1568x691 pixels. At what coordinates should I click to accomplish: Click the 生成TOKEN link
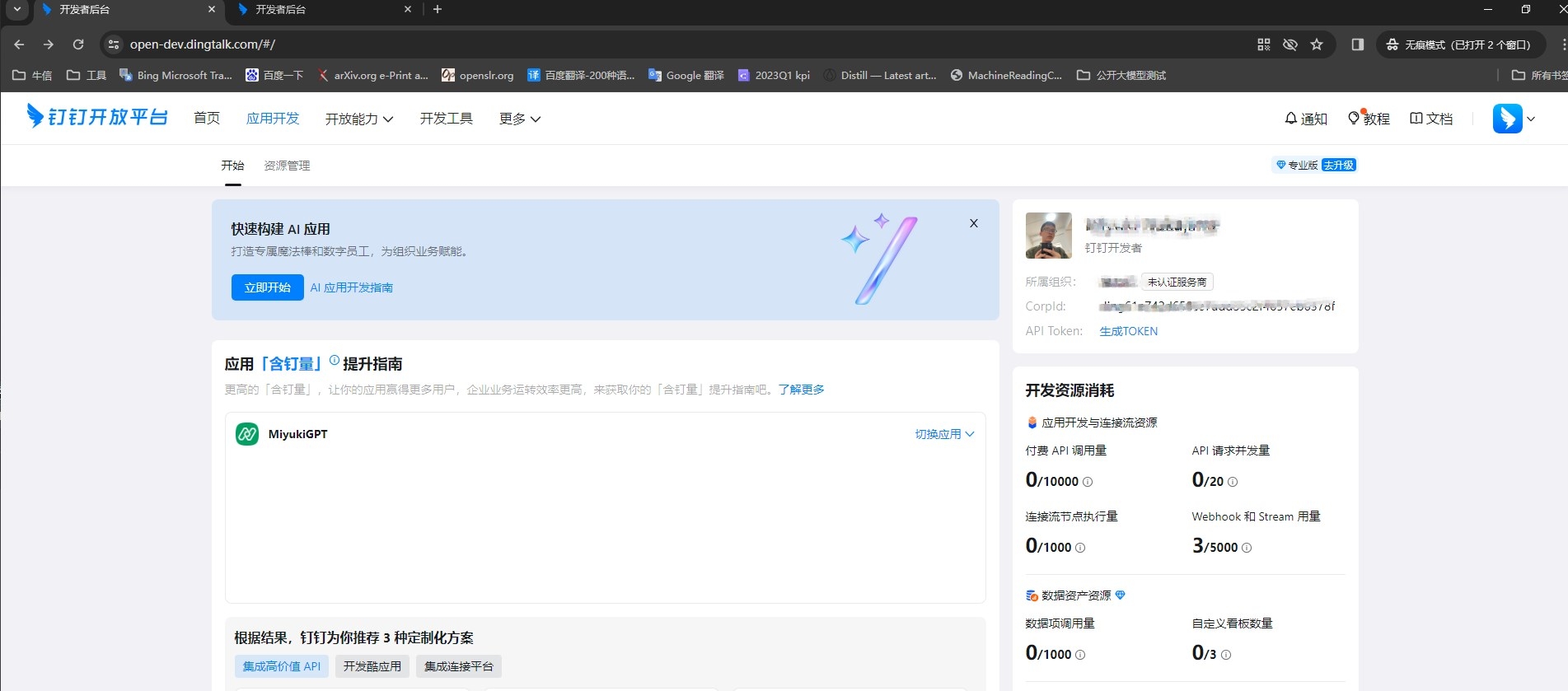coord(1129,331)
